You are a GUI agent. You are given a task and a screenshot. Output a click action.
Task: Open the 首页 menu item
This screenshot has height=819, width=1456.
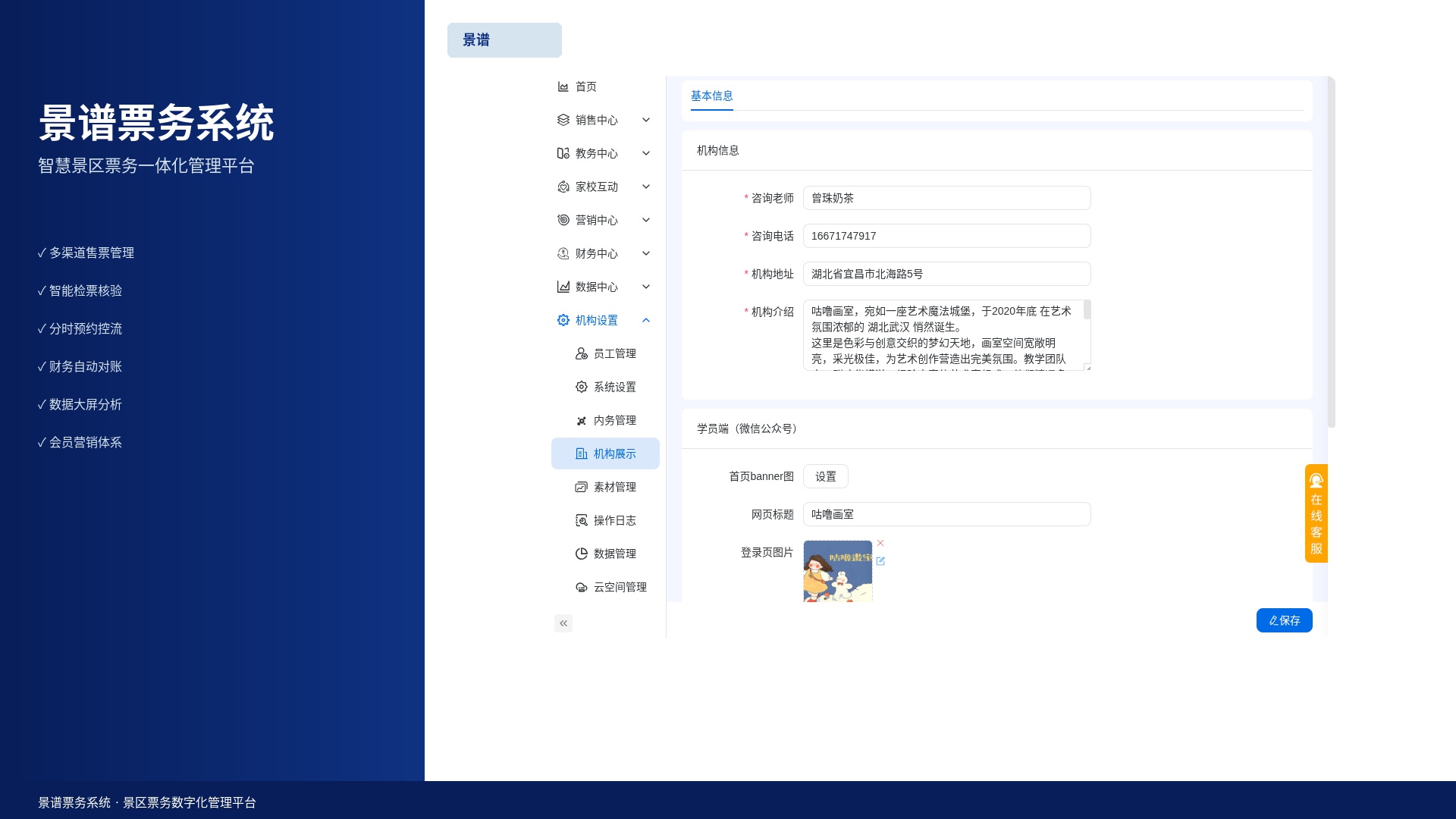tap(605, 86)
